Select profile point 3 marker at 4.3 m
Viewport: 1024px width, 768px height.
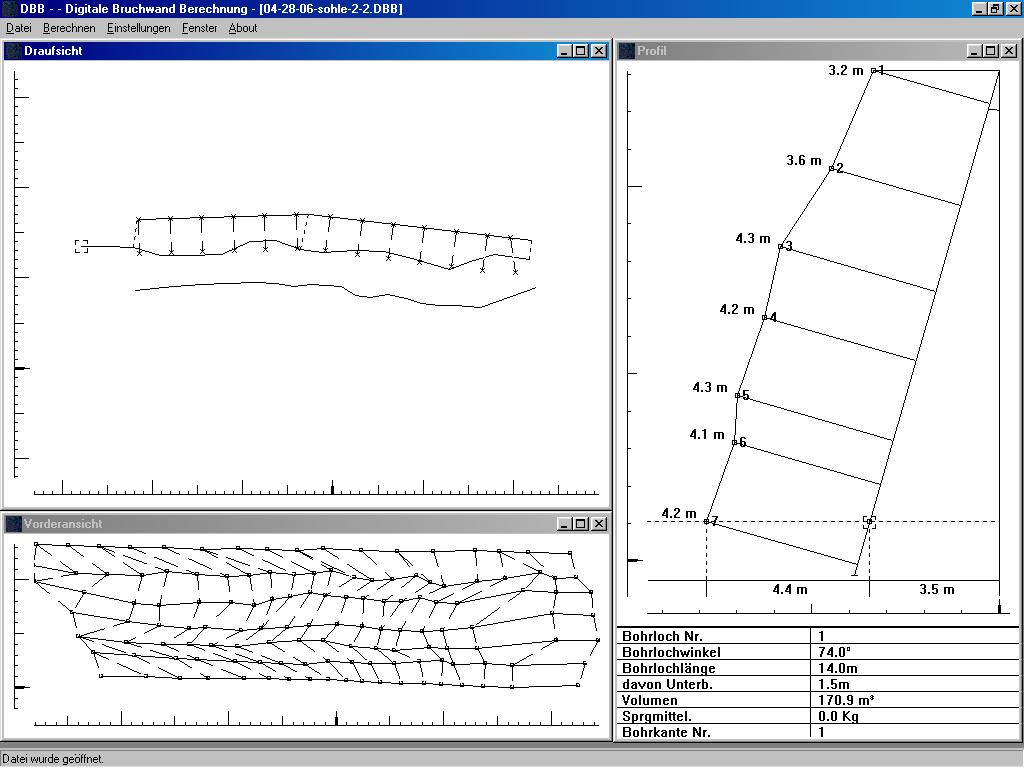781,246
